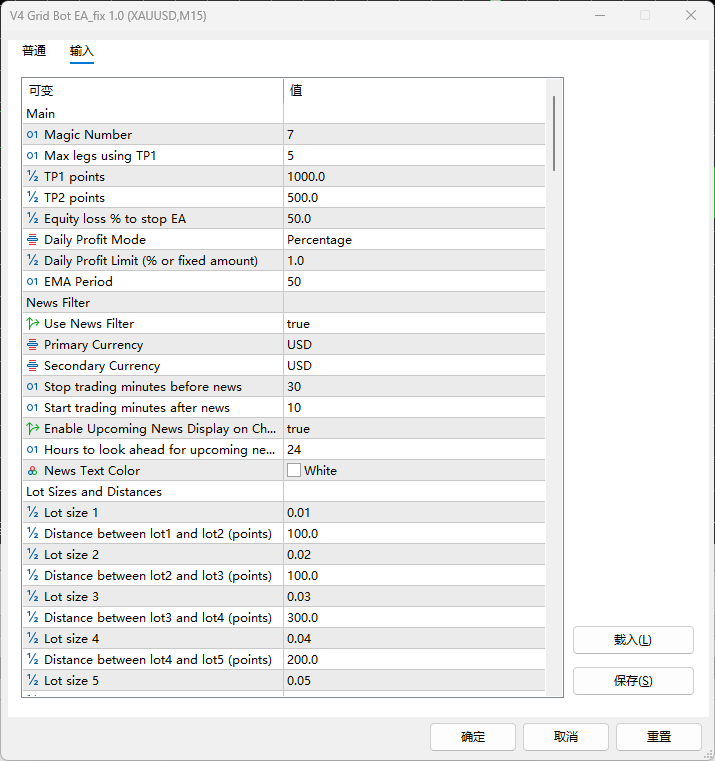Image resolution: width=715 pixels, height=761 pixels.
Task: Edit the Magic Number value 7
Action: tap(414, 134)
